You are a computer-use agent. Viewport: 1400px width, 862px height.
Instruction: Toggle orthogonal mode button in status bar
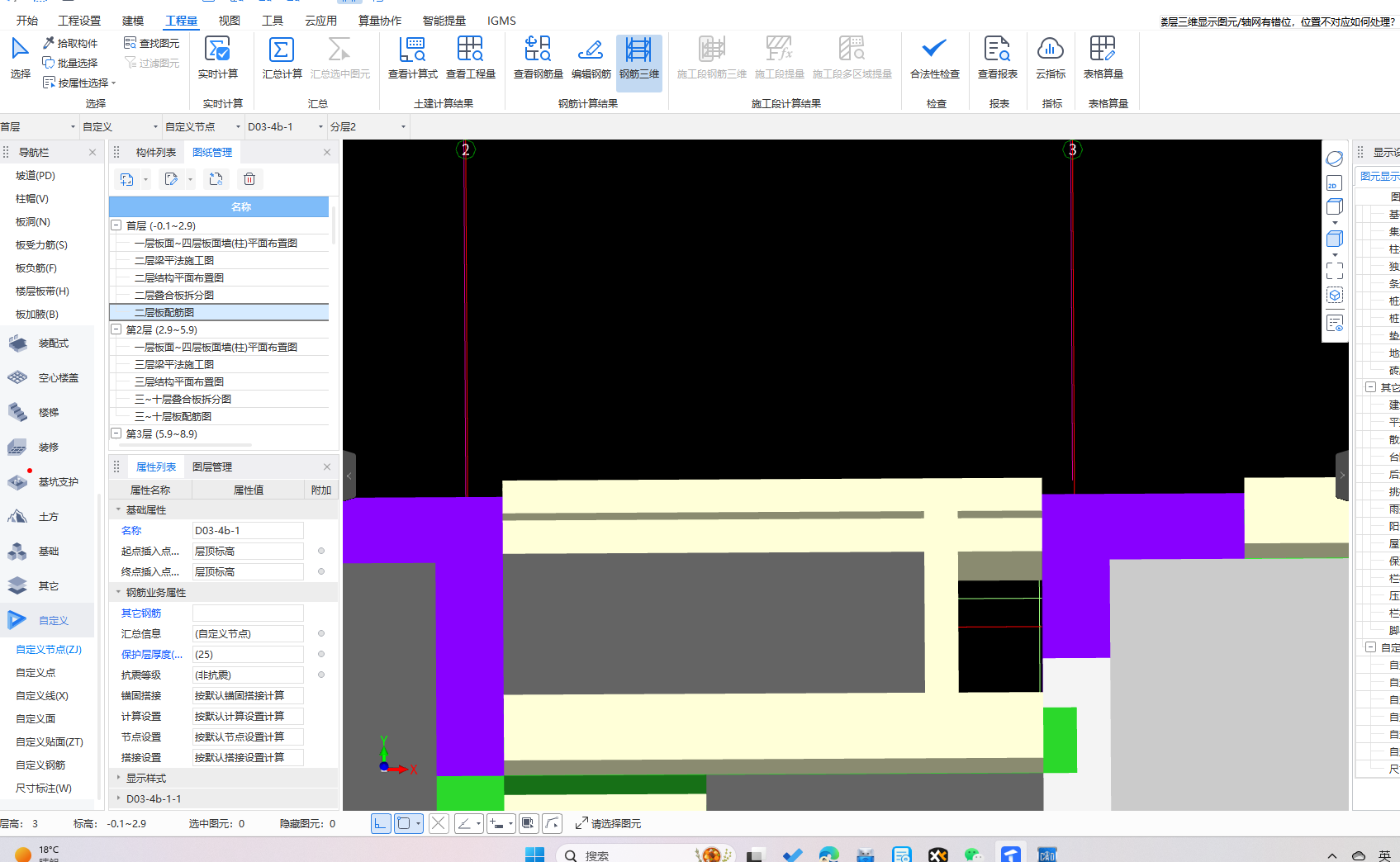(381, 823)
